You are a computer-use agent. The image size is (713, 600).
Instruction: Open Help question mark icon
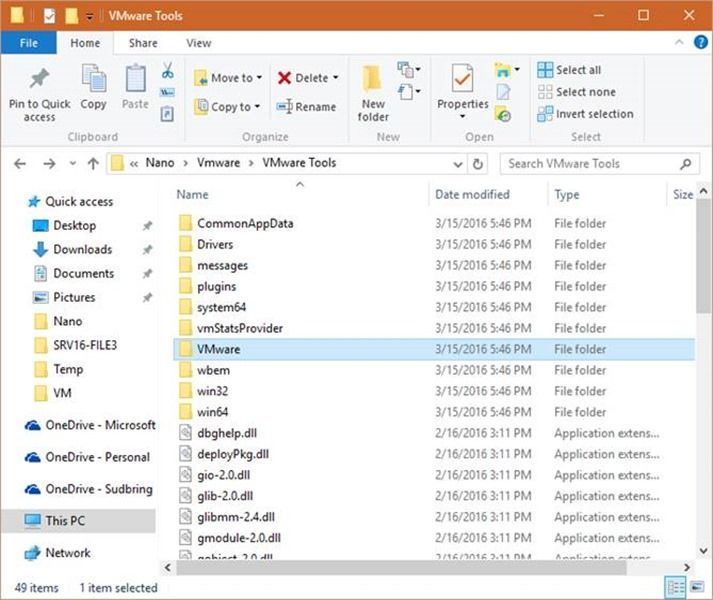[x=701, y=42]
